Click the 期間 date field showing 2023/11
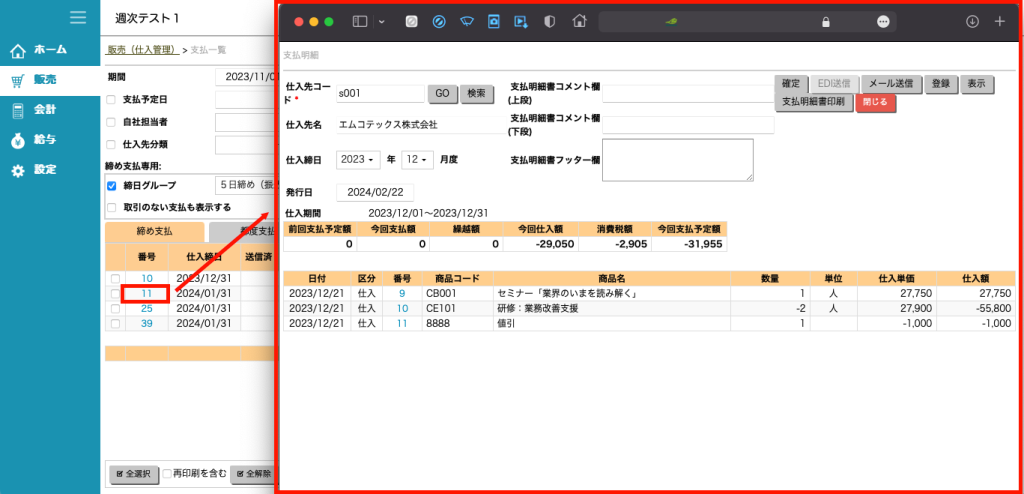The image size is (1024, 494). 244,76
